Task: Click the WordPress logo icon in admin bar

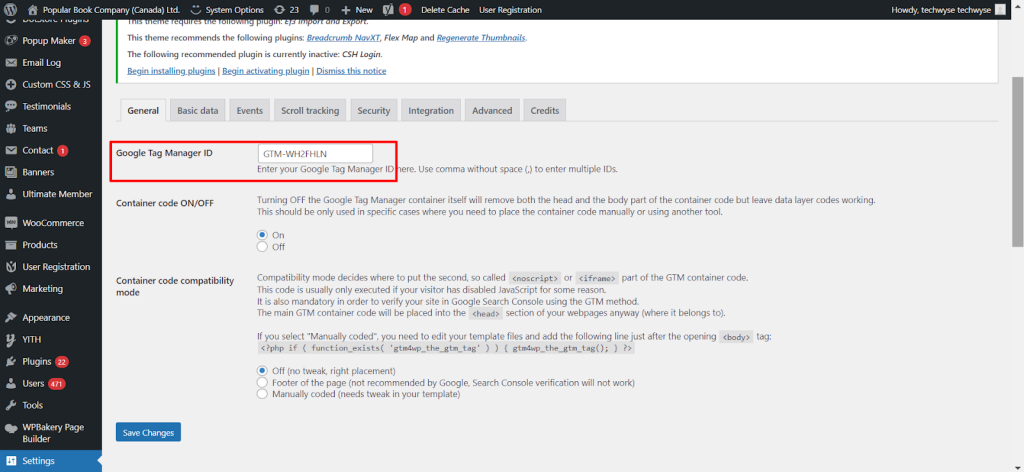Action: click(x=11, y=9)
